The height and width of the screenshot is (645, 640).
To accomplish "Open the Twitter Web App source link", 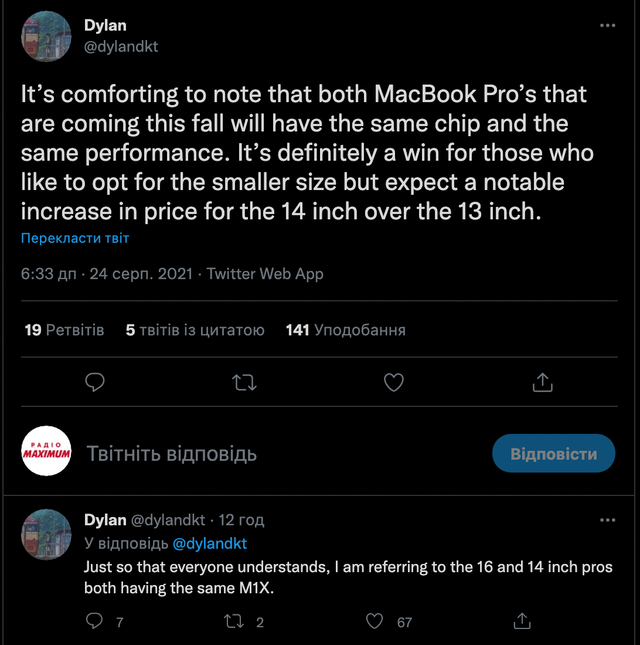I will (x=265, y=273).
